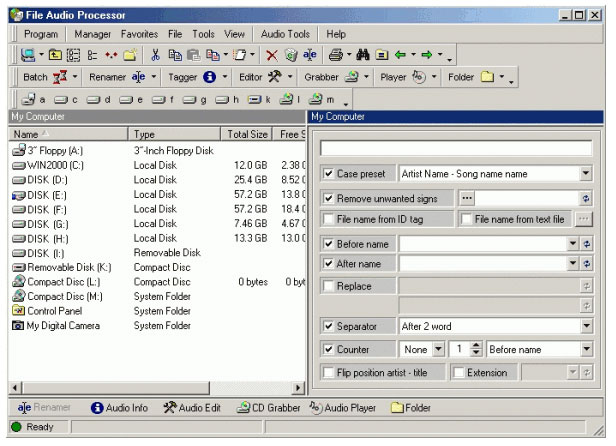Select the WIN2000 (C:) drive row
Viewport: 616px width, 446px height.
tap(157, 165)
